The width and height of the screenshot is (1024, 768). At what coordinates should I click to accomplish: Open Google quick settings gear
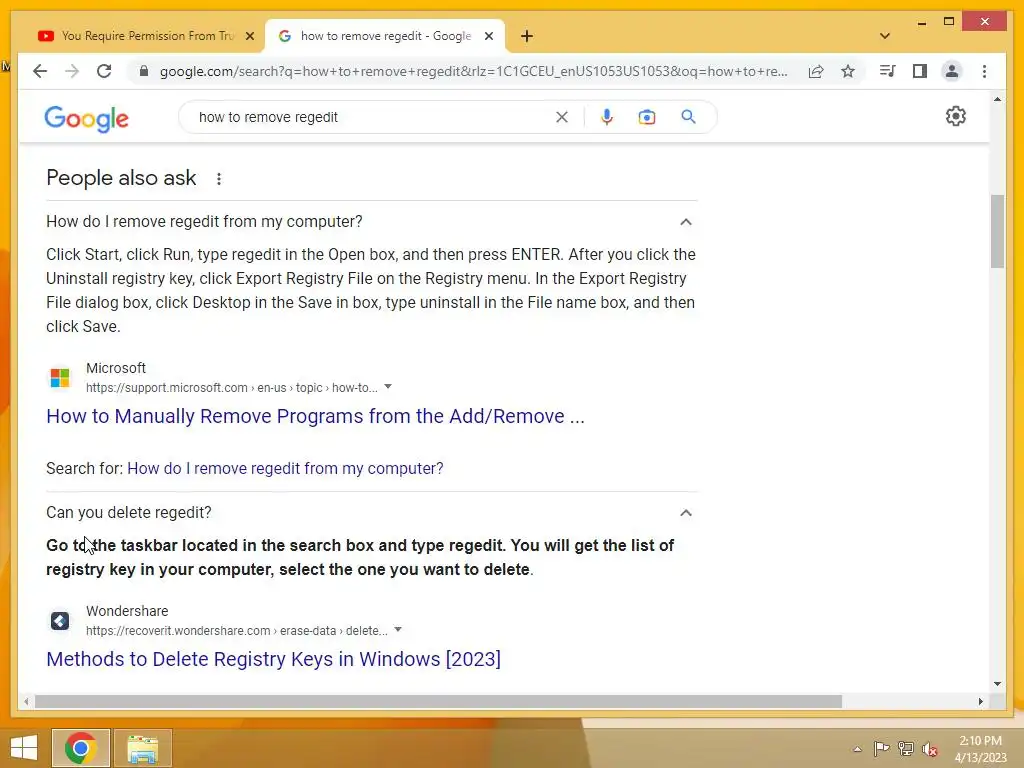[x=955, y=116]
